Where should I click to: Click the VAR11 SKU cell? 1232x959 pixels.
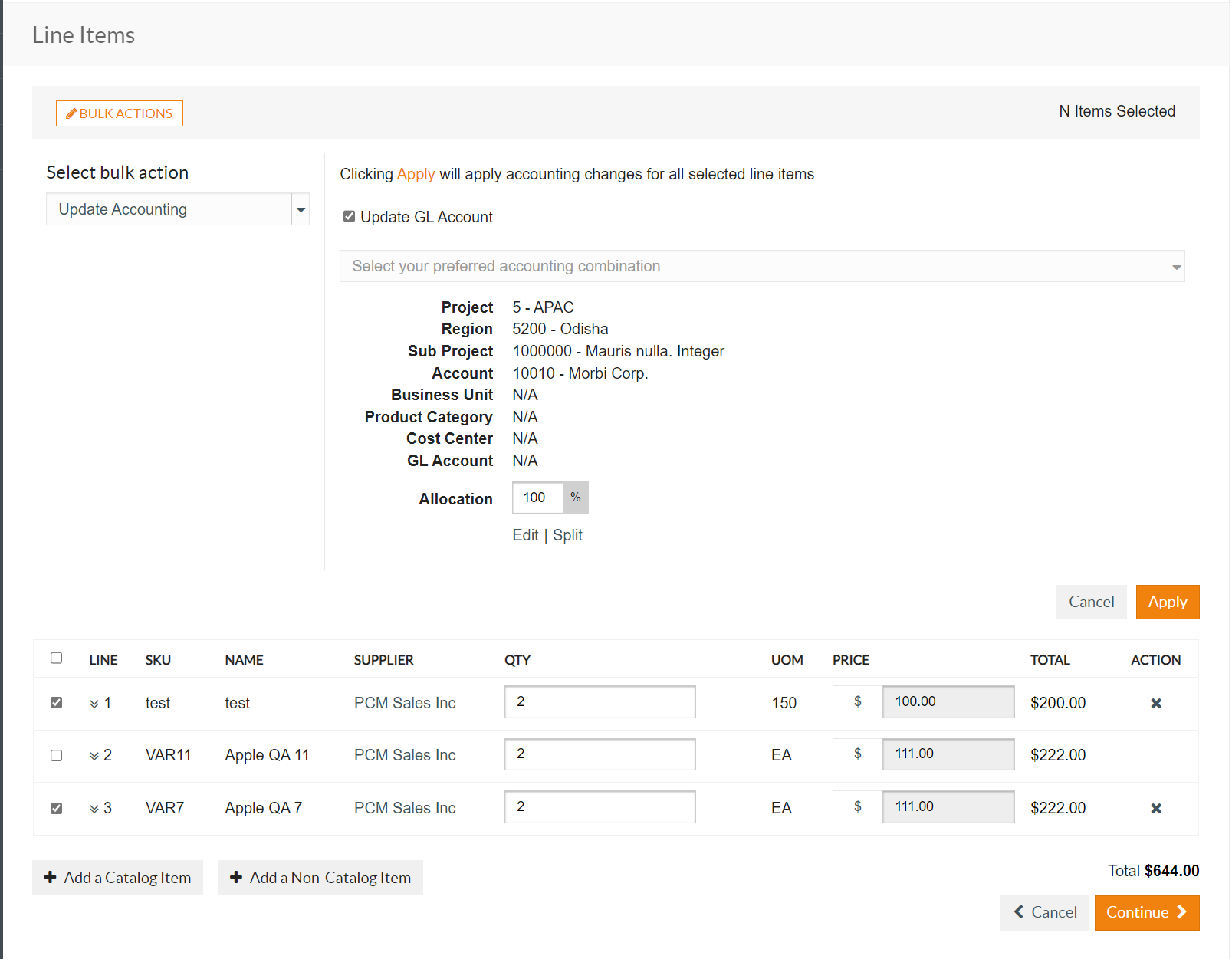(168, 755)
